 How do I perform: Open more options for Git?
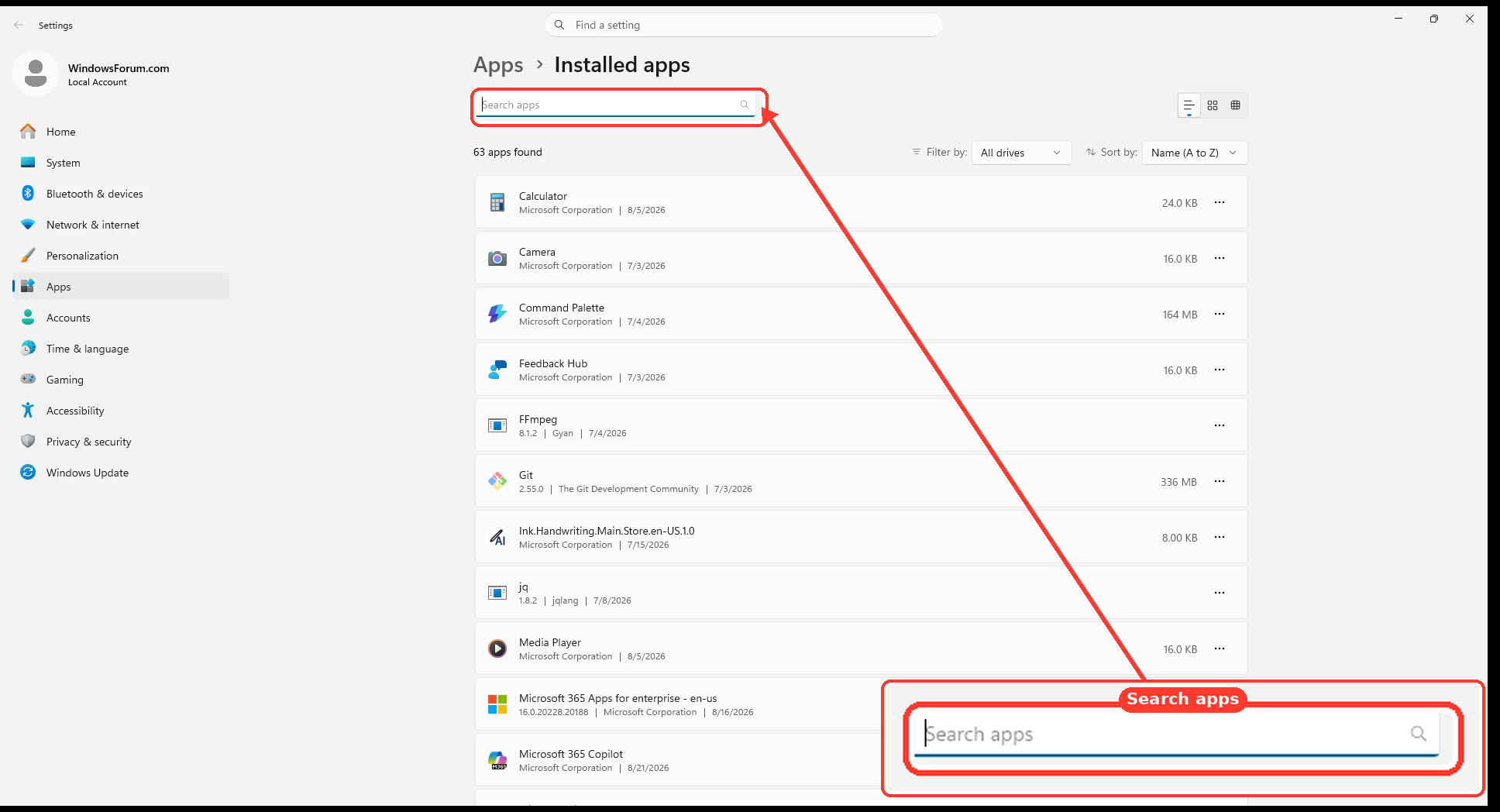tap(1220, 482)
